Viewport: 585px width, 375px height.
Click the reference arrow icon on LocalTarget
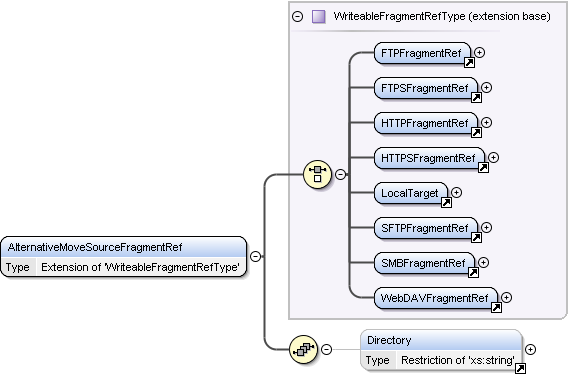[446, 202]
